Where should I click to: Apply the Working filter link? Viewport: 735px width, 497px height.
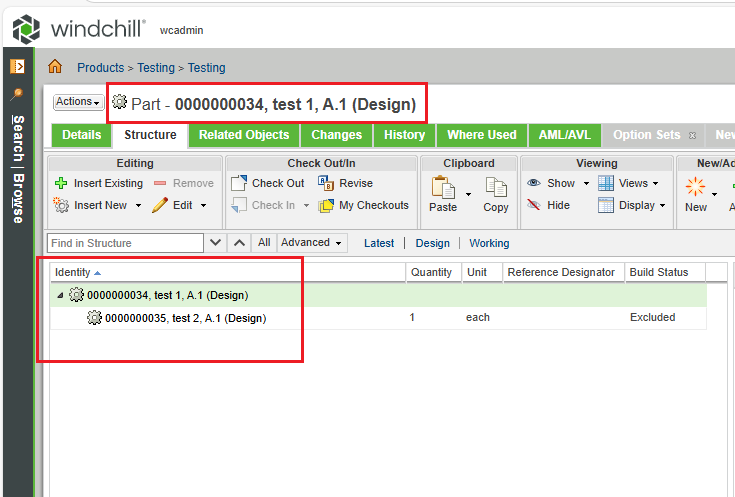(489, 243)
